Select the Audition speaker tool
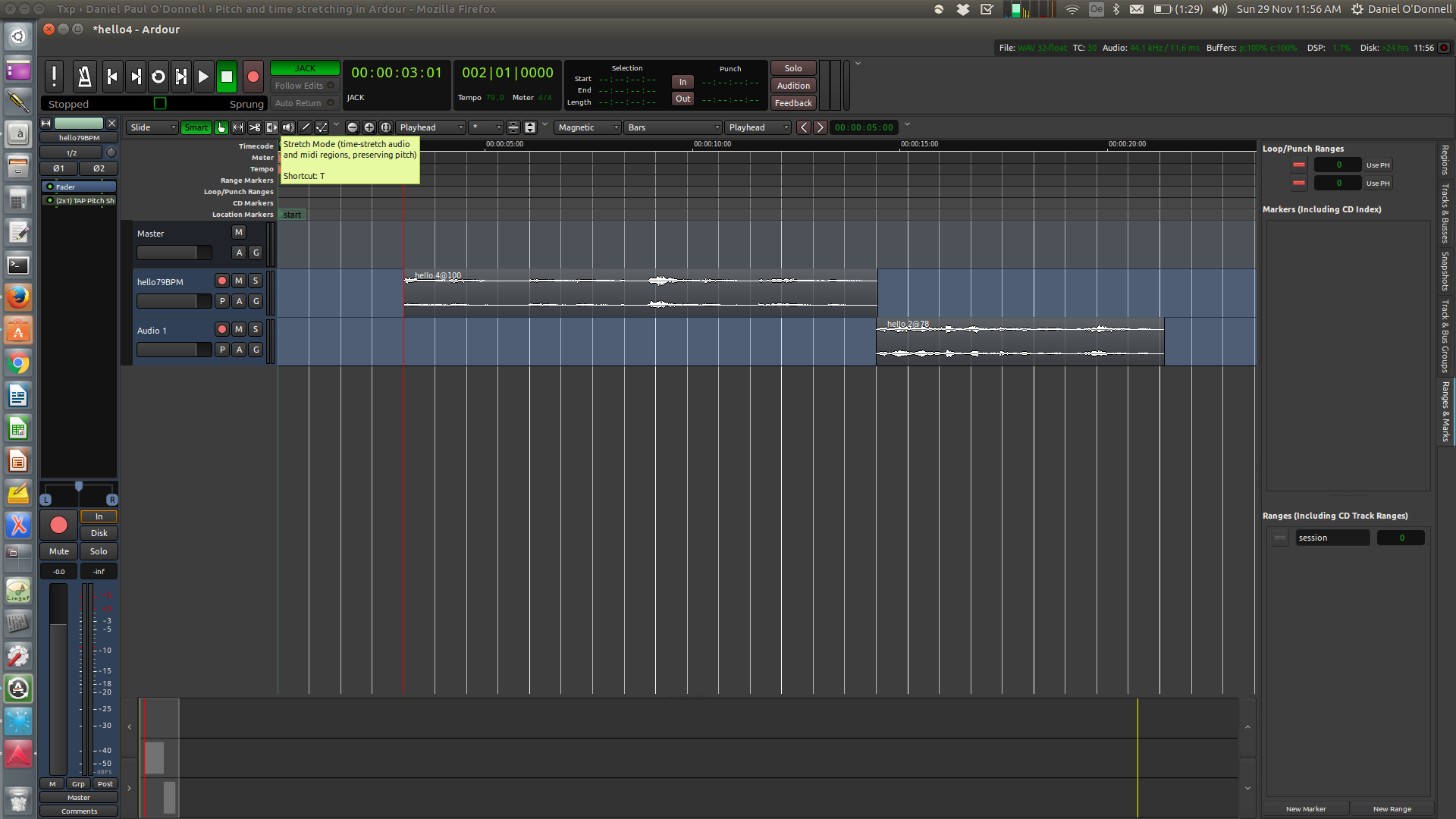The image size is (1456, 819). (x=288, y=127)
